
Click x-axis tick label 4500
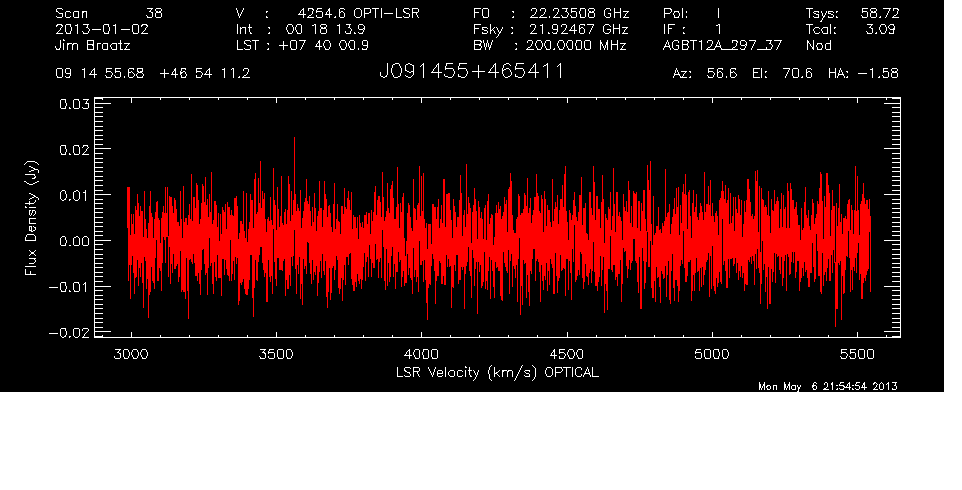[x=567, y=354]
